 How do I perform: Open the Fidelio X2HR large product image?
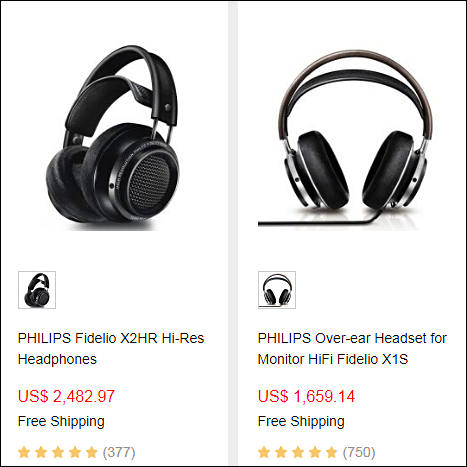click(x=113, y=137)
